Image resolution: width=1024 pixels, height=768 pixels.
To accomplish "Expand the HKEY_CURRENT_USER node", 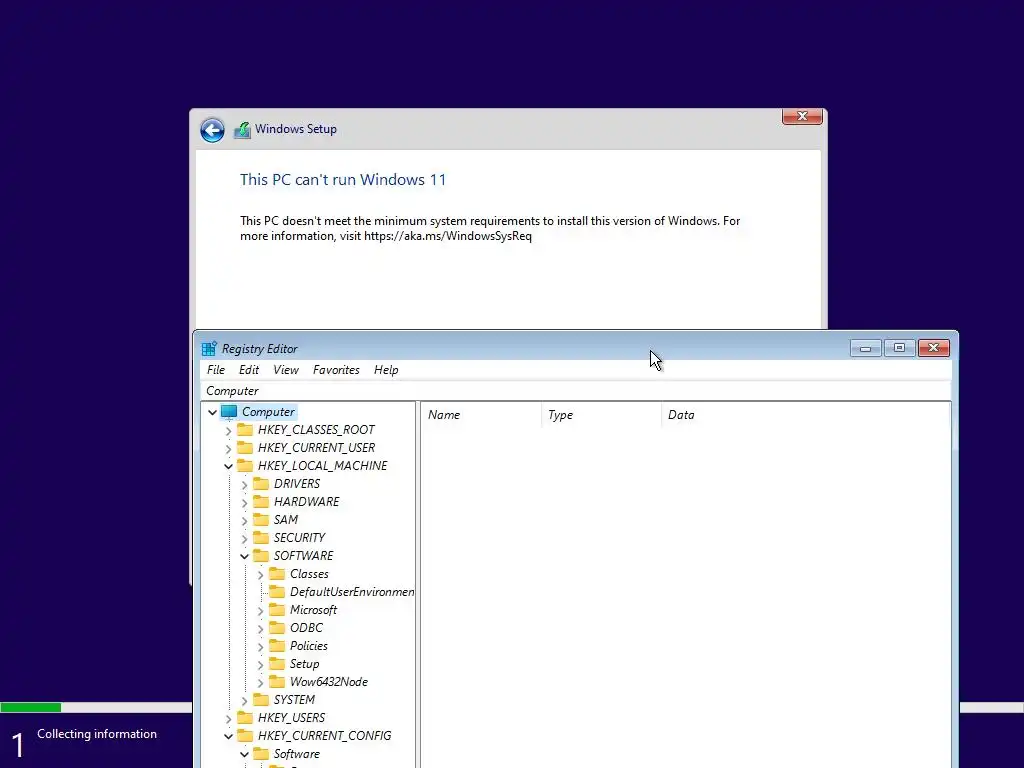I will point(228,449).
